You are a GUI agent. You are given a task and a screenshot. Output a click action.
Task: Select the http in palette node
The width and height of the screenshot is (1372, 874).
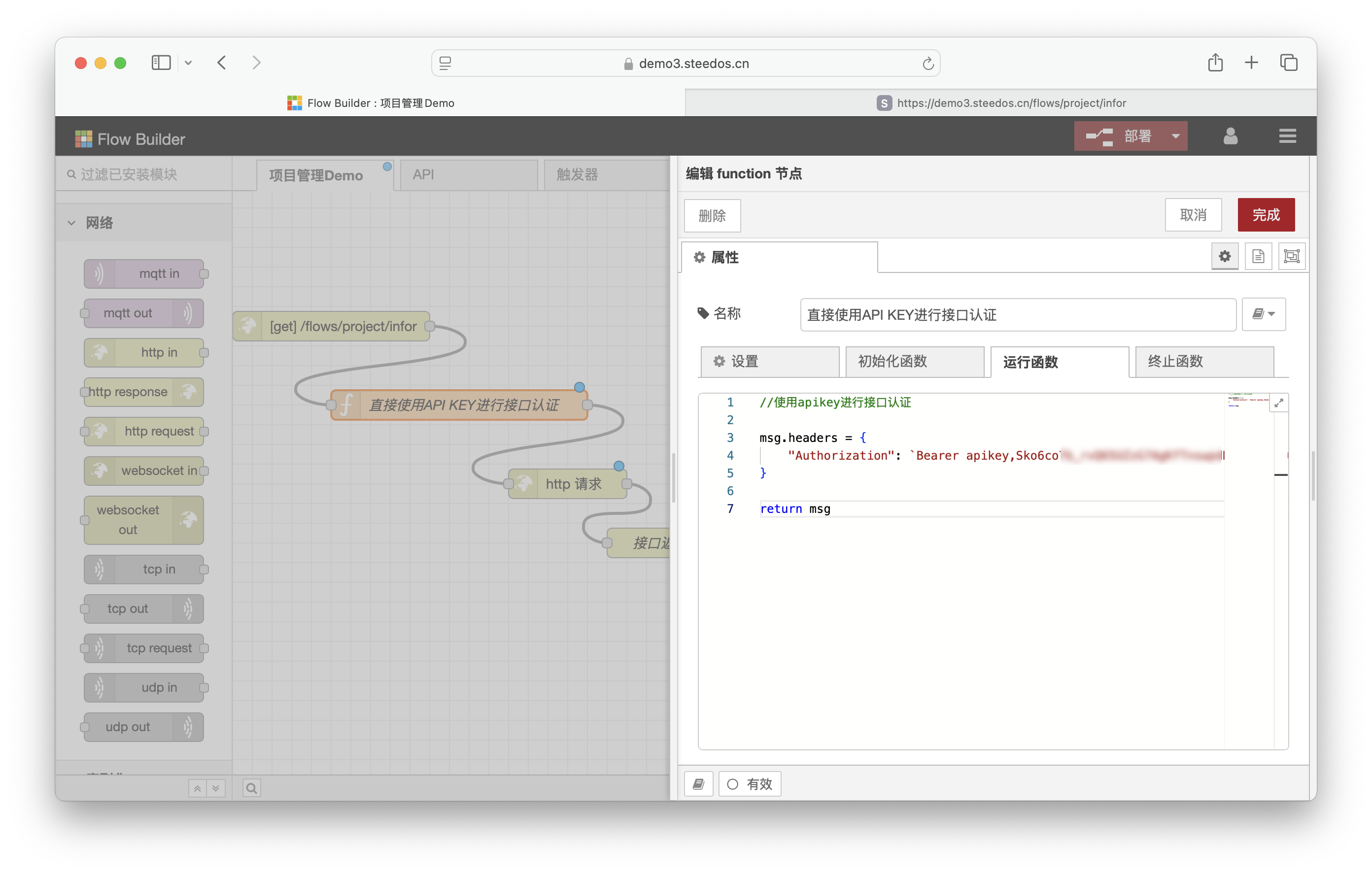point(143,352)
